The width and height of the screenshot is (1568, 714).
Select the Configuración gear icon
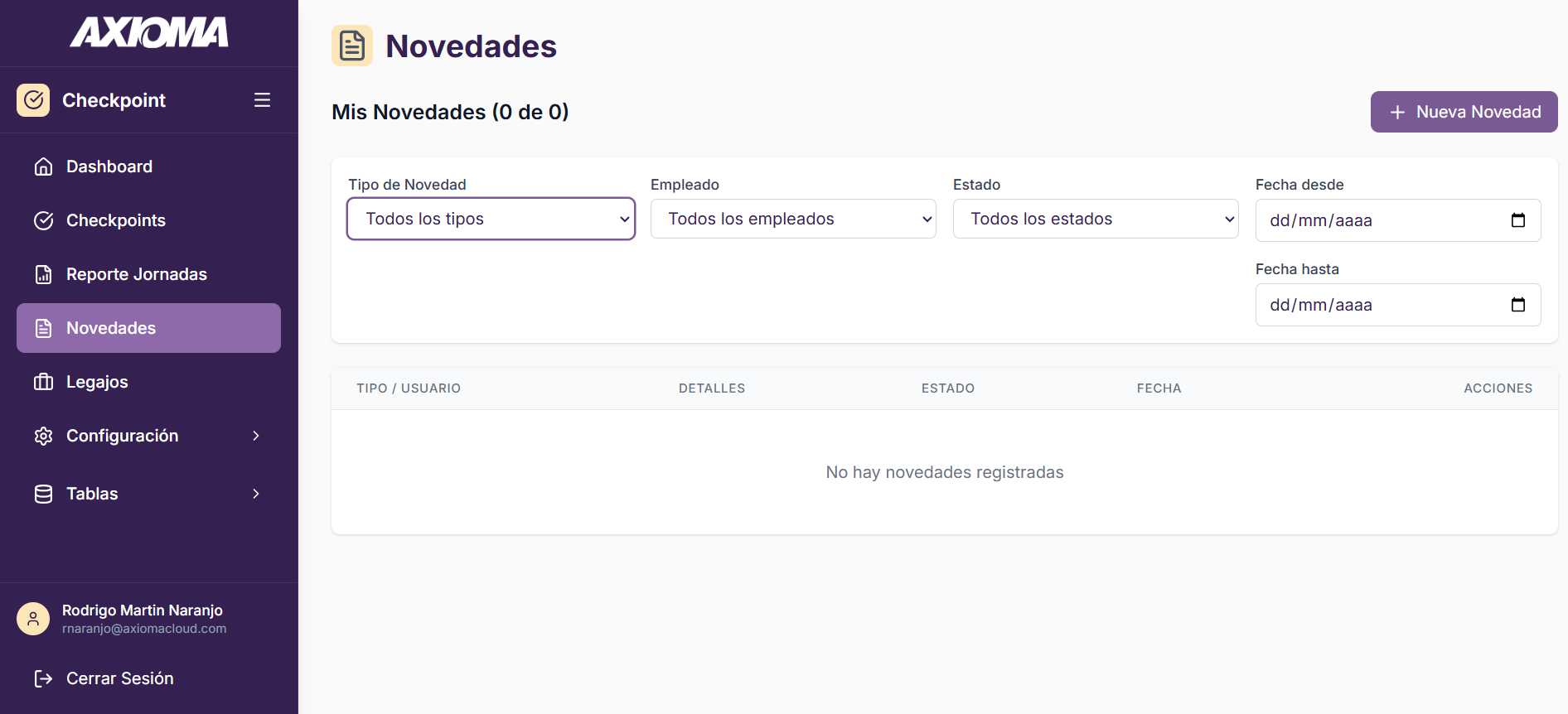click(x=43, y=436)
